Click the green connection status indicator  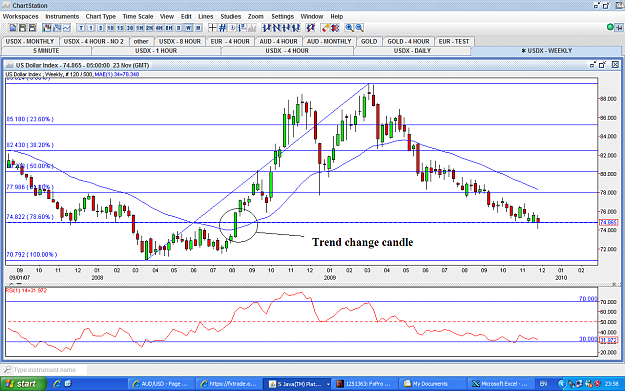pos(610,27)
